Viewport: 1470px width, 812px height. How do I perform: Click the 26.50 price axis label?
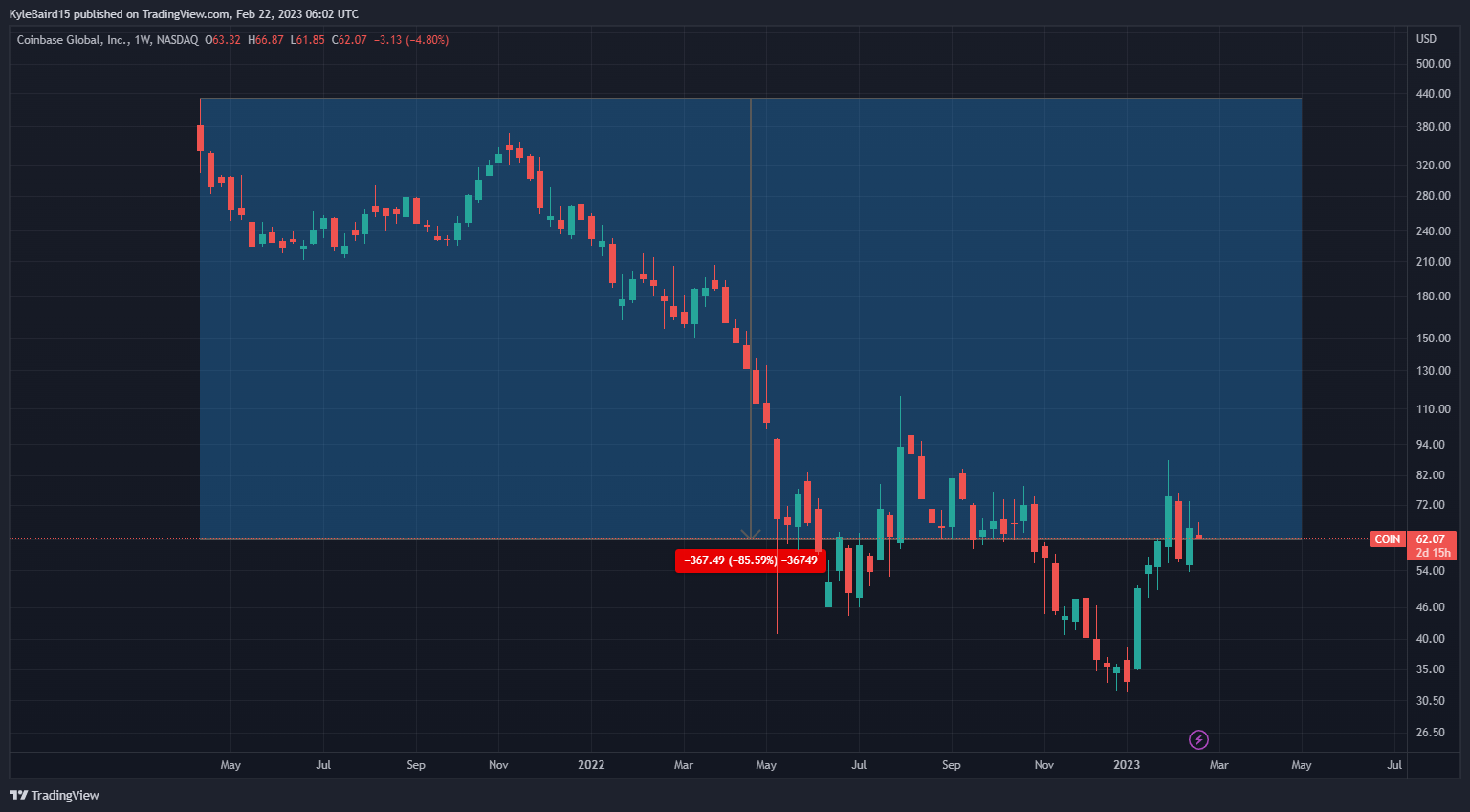(1431, 733)
